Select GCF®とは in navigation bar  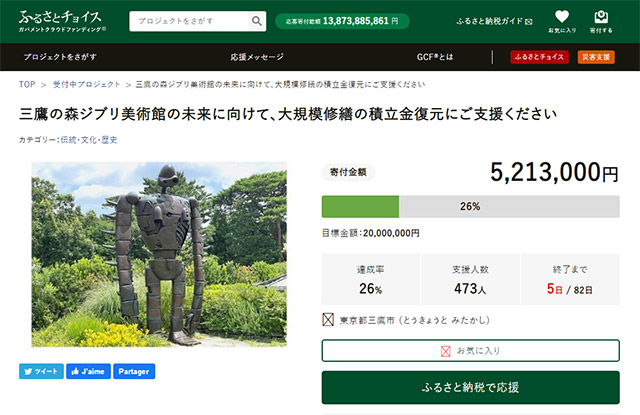coord(435,57)
